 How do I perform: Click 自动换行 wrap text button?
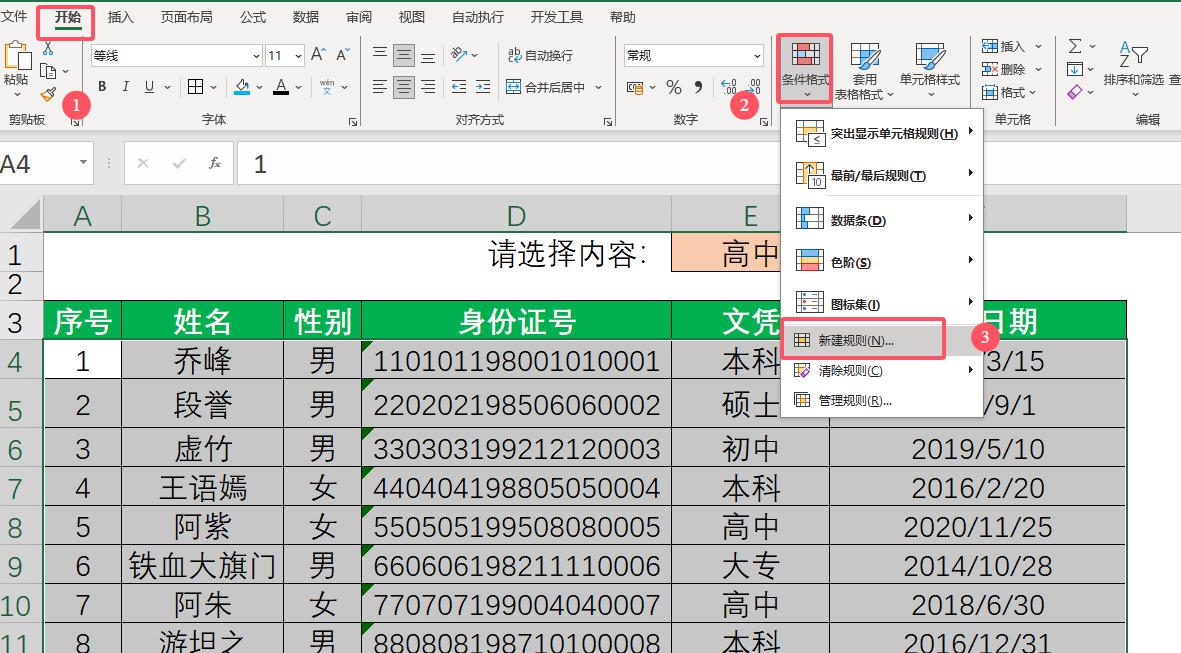[540, 55]
